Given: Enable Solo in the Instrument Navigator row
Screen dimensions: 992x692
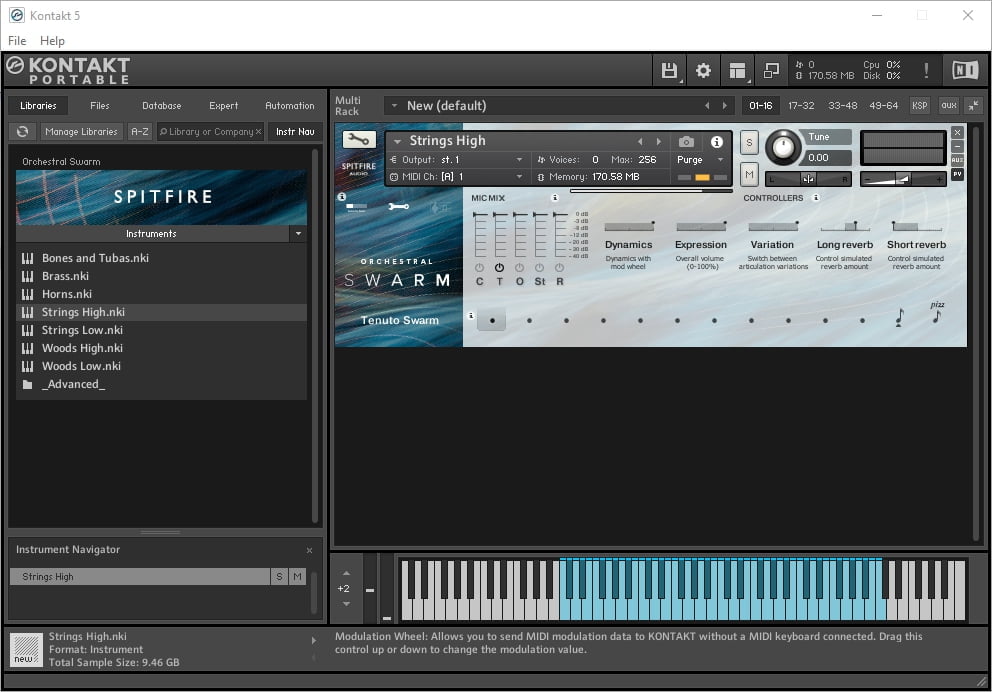Looking at the screenshot, I should [x=279, y=576].
